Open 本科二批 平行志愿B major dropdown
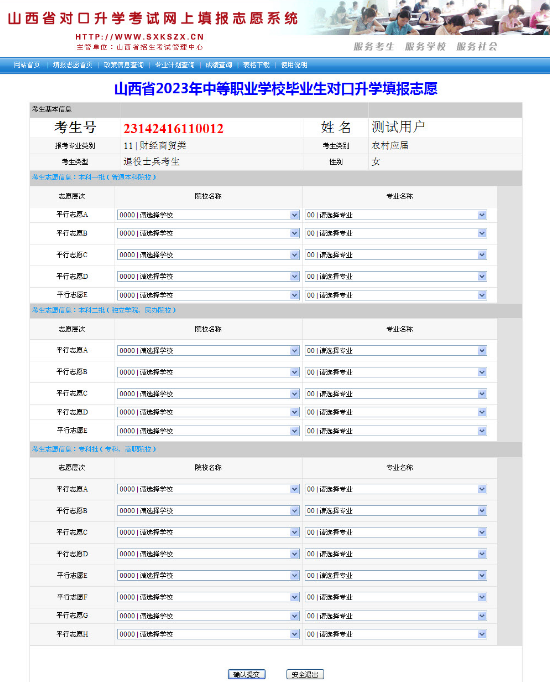550x683 pixels. pos(395,372)
